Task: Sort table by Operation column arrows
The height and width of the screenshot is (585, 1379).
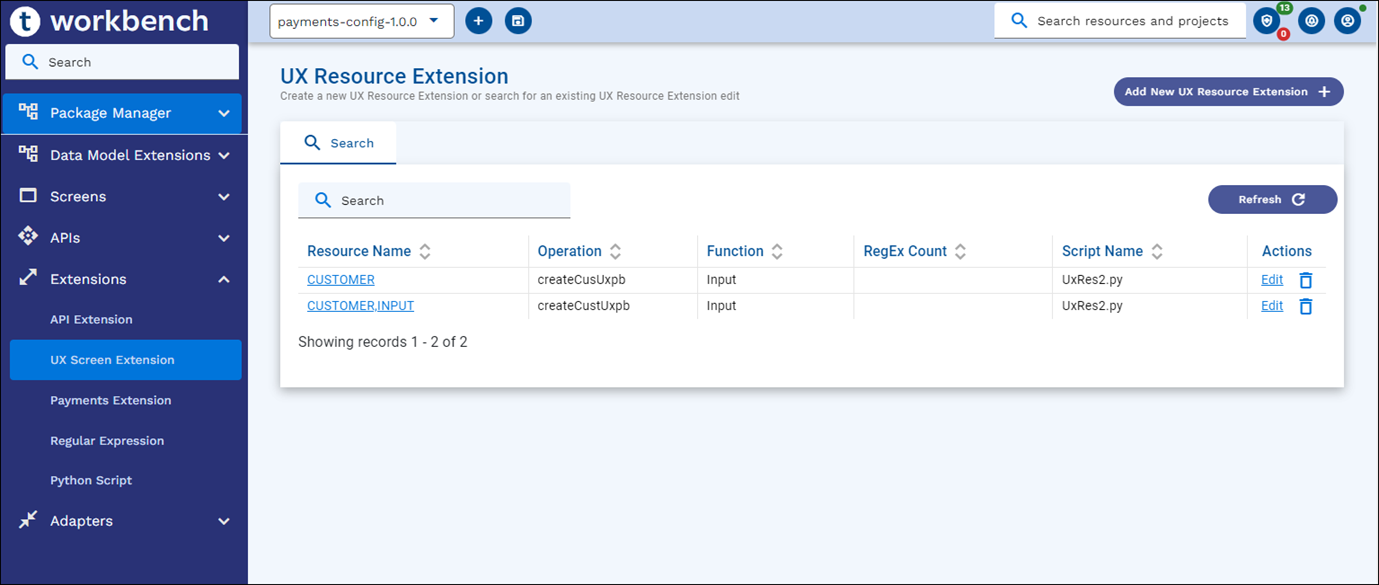Action: (615, 252)
